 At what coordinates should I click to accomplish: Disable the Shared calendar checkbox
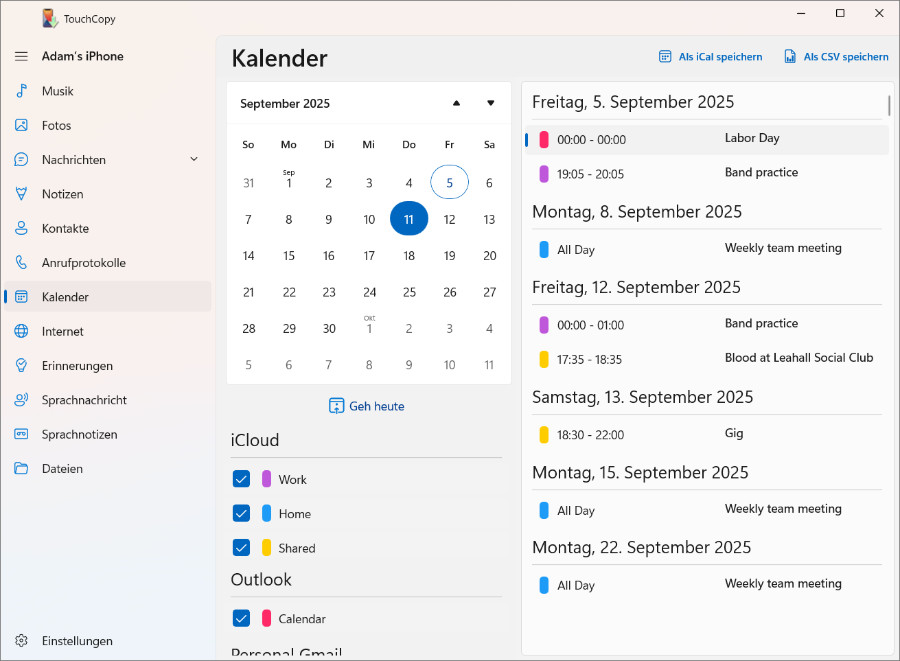[241, 547]
